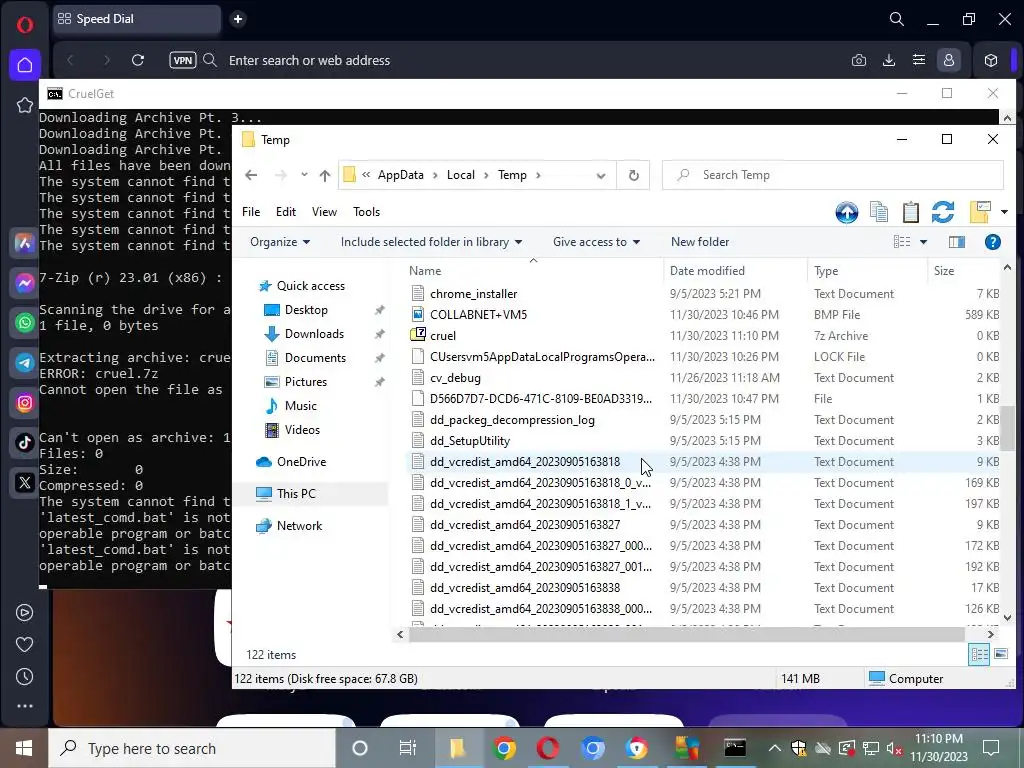This screenshot has width=1024, height=768.
Task: Click the taskbar search box
Action: click(192, 748)
